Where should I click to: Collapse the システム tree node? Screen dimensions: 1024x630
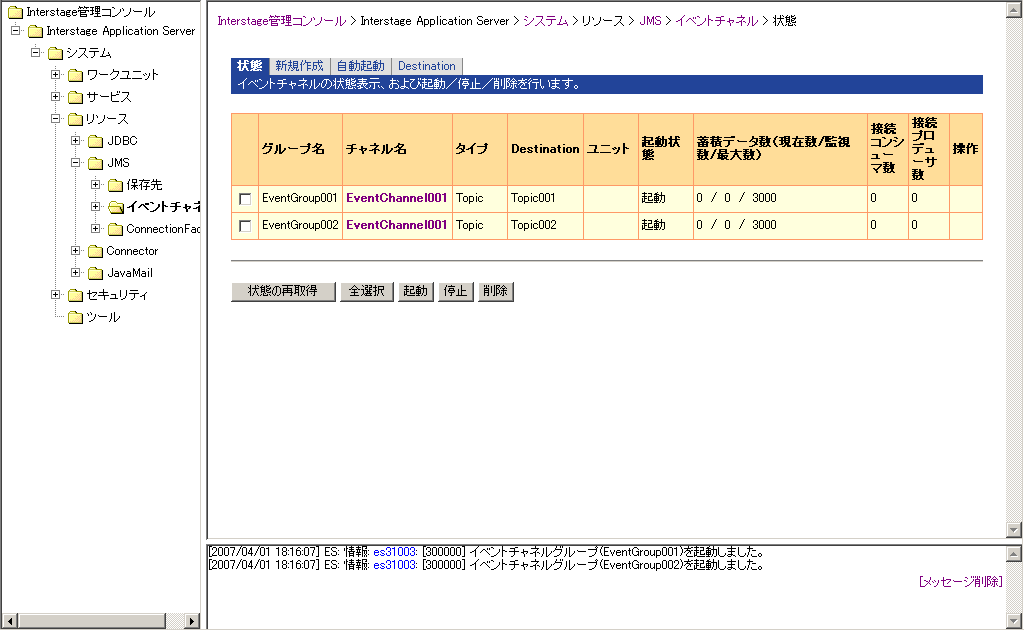[x=35, y=52]
